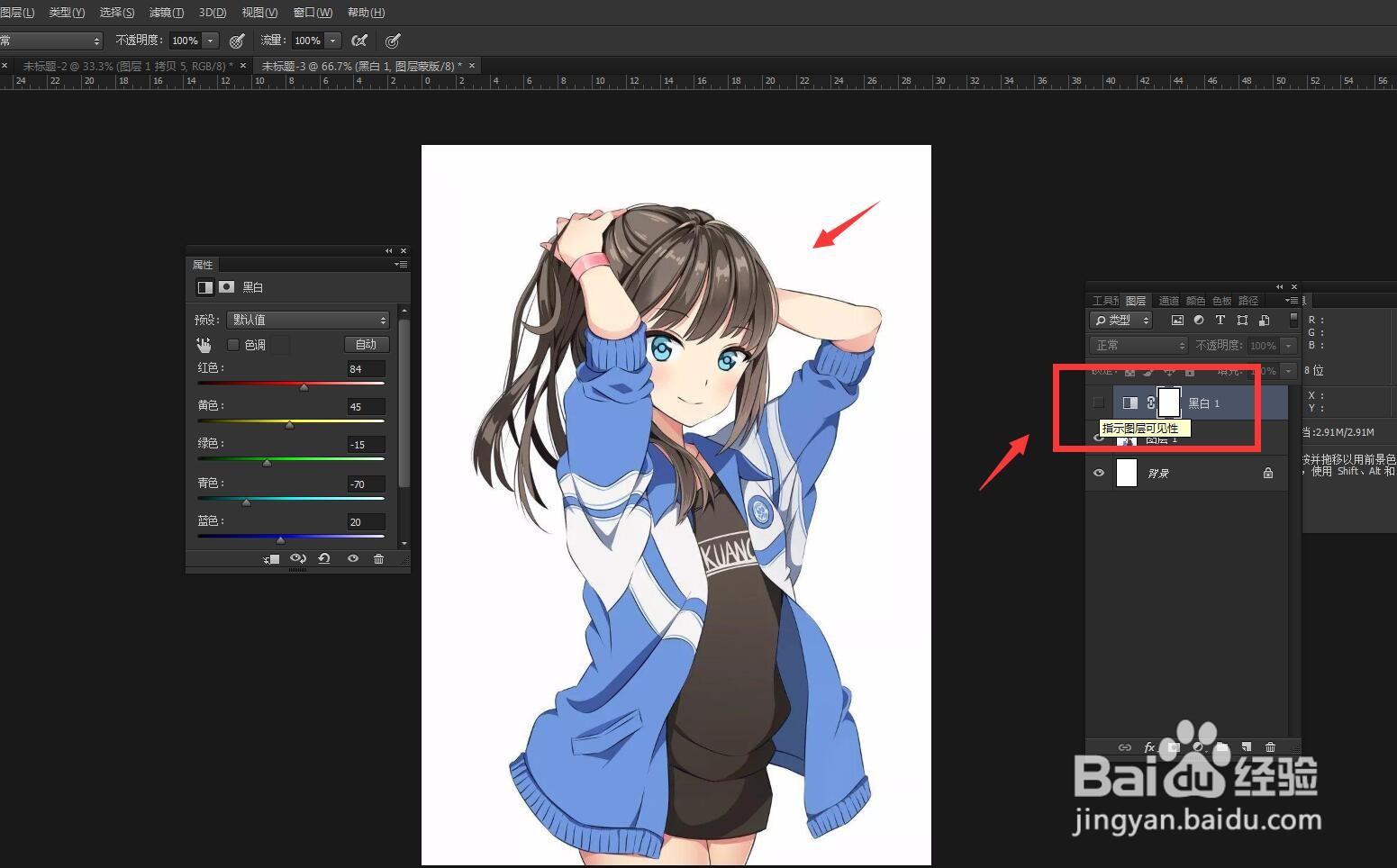Open 填充 fill slider arrow
This screenshot has width=1397, height=868.
click(1289, 371)
